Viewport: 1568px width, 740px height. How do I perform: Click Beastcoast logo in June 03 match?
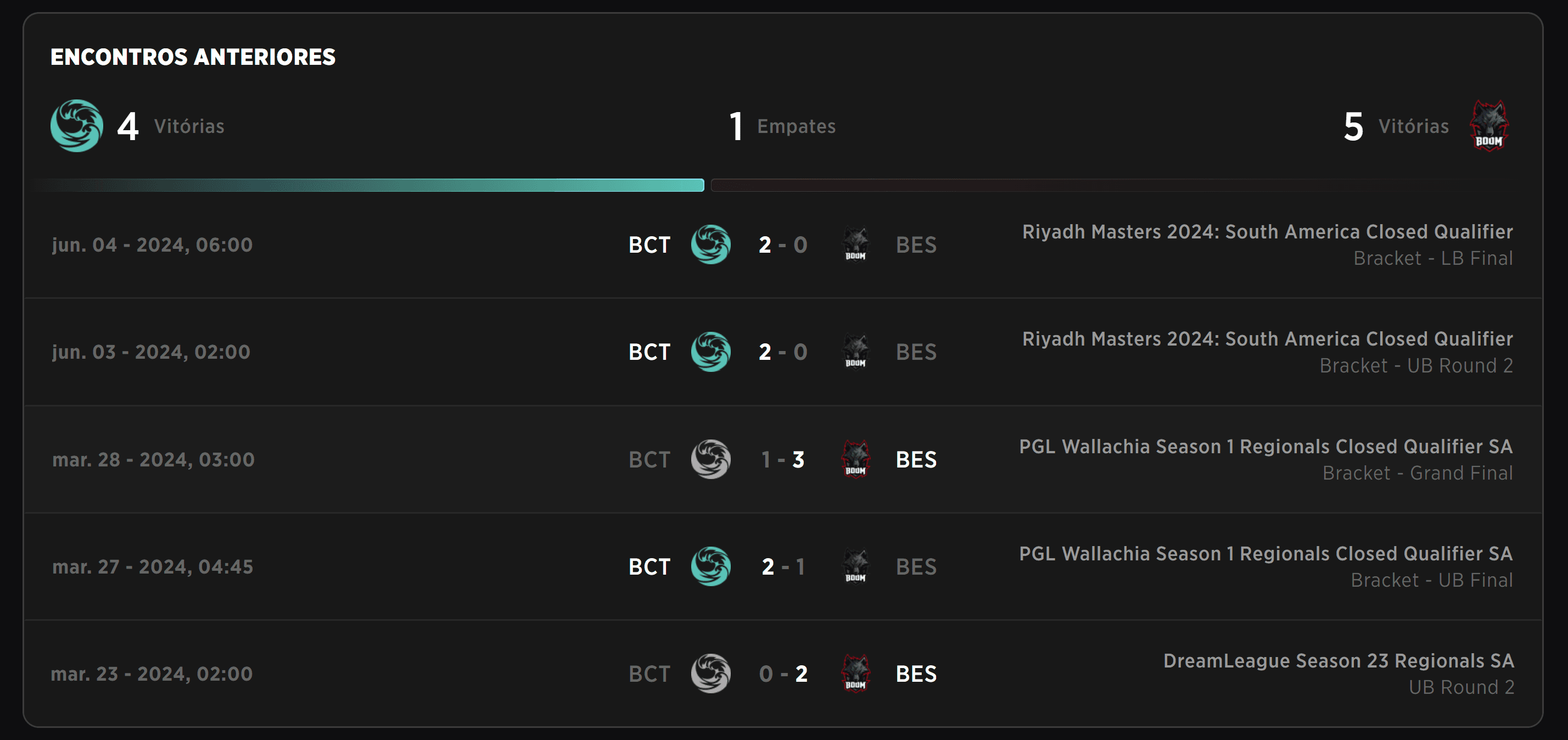pyautogui.click(x=710, y=352)
